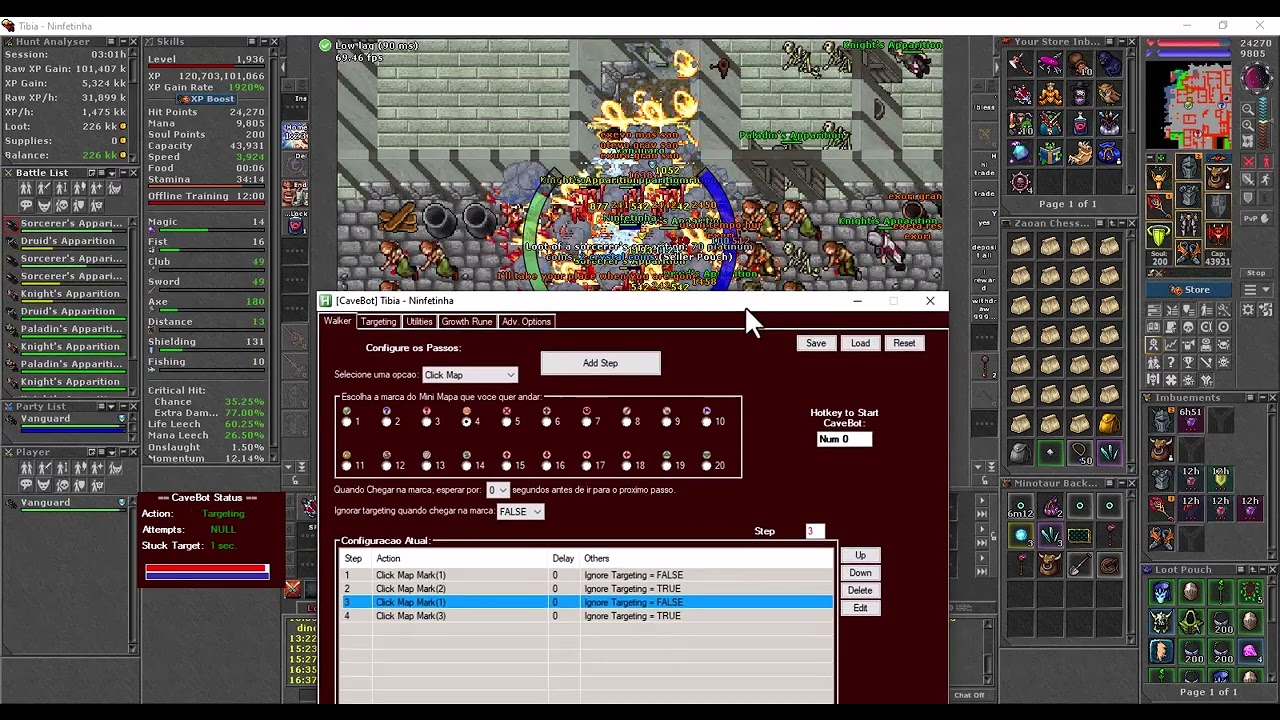Open the in-game Store button
Image resolution: width=1280 pixels, height=720 pixels.
click(x=1188, y=289)
